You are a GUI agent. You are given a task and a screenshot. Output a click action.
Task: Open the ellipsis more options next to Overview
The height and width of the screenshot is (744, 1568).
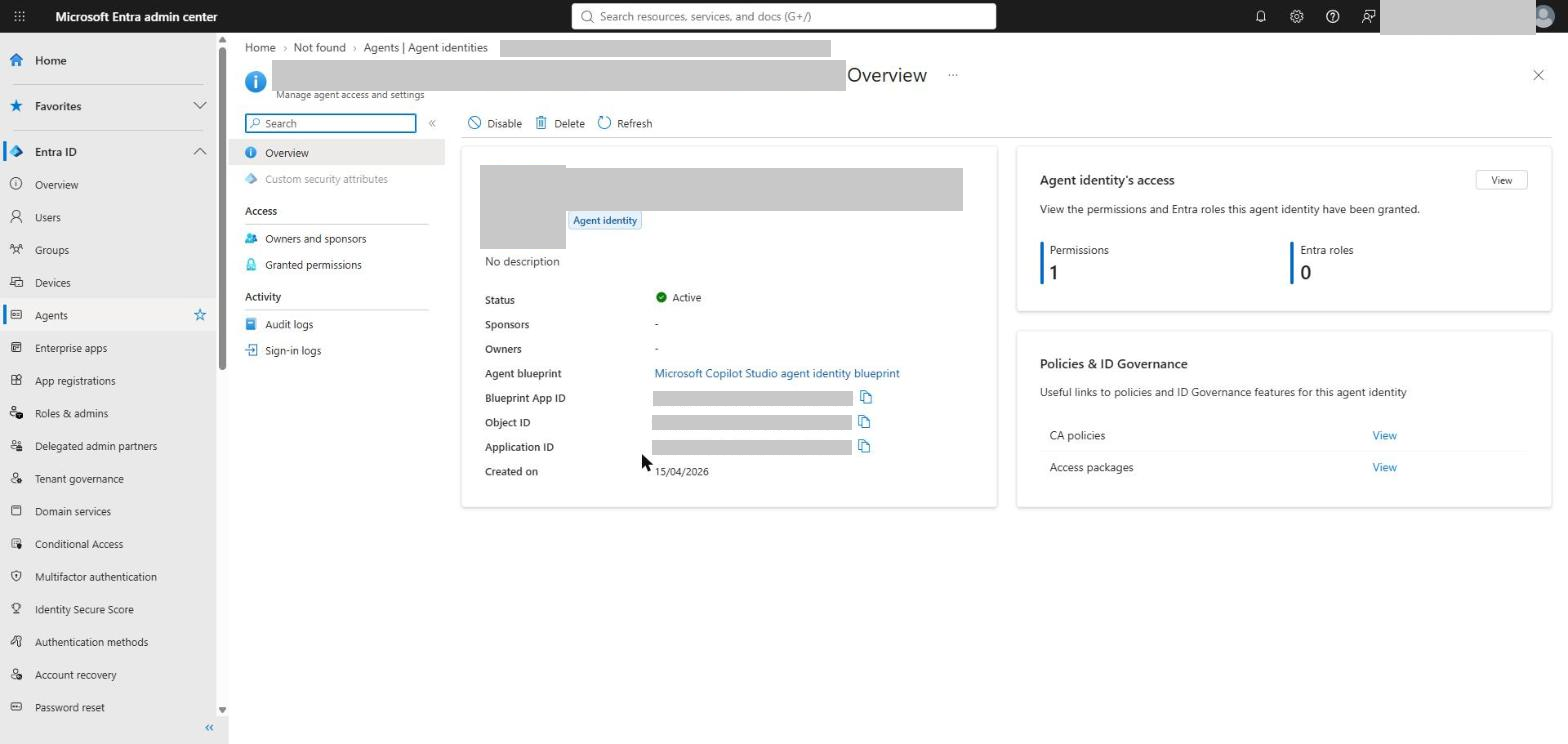pyautogui.click(x=953, y=75)
